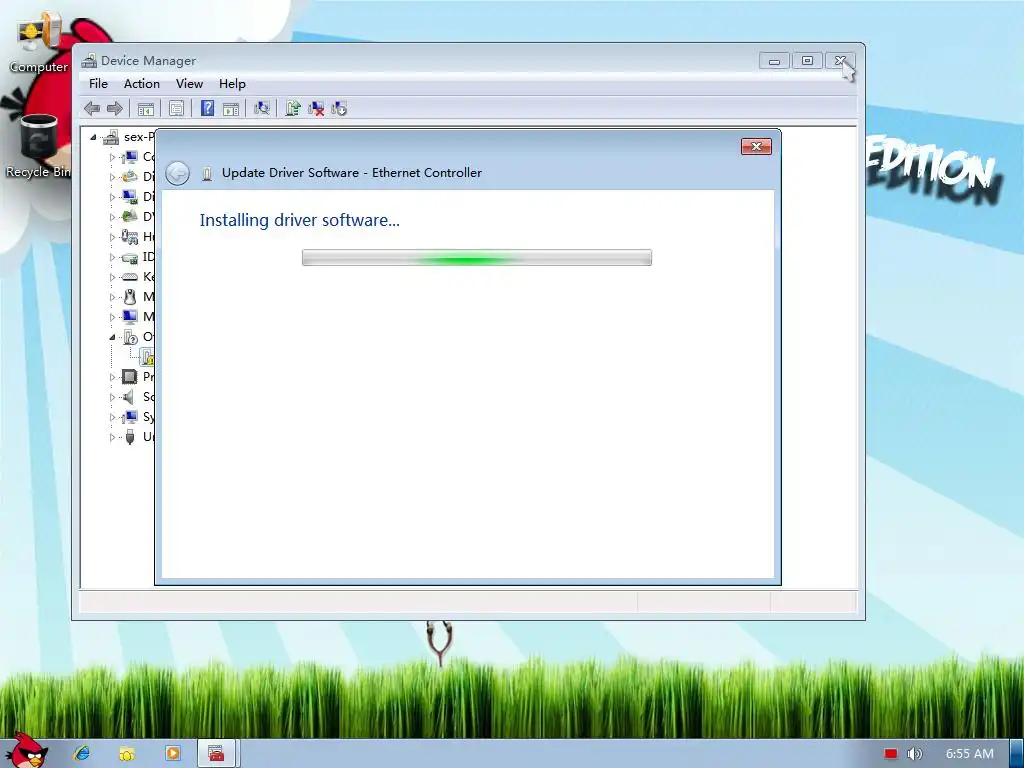Click the blue question mark Help icon
This screenshot has width=1024, height=768.
tap(207, 108)
